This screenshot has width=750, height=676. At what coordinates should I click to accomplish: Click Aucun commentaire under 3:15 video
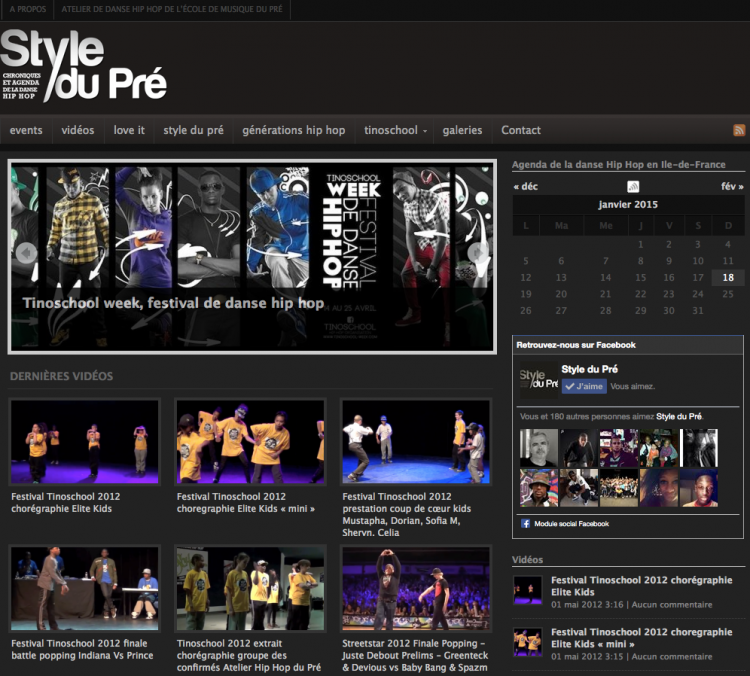coord(672,657)
